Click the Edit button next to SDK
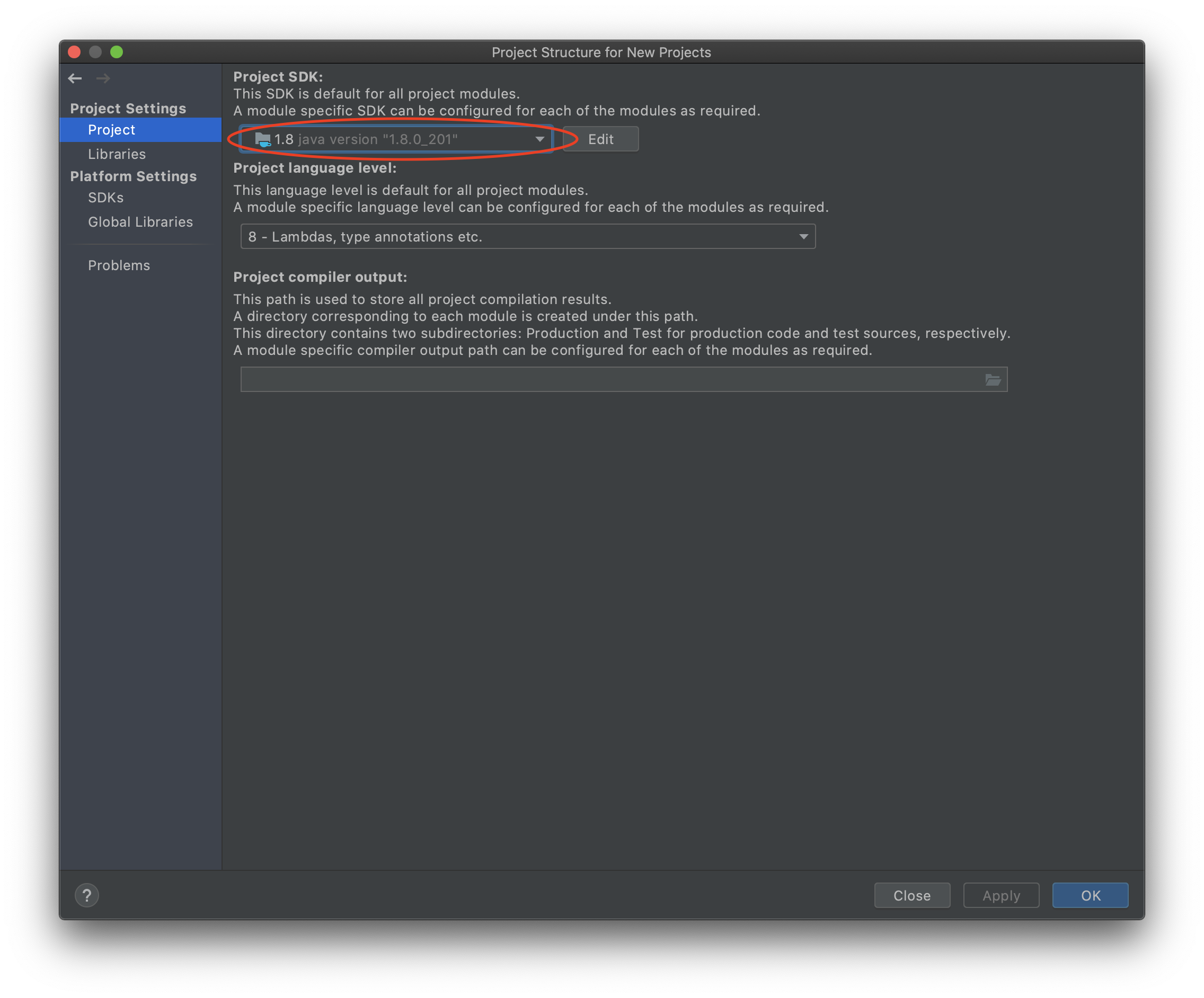The width and height of the screenshot is (1204, 998). pyautogui.click(x=600, y=139)
